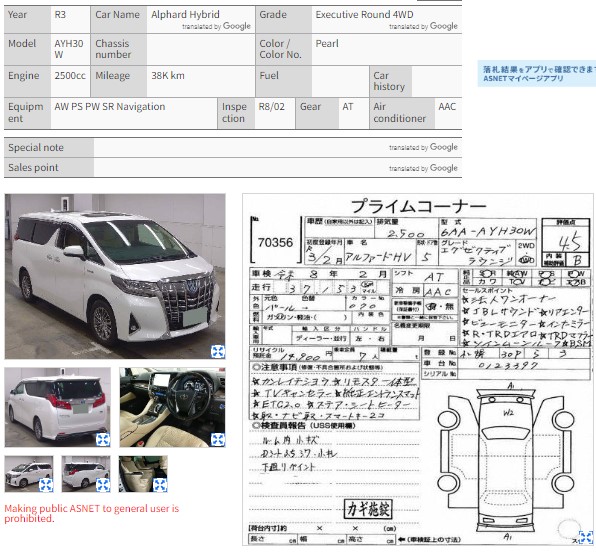Image resolution: width=596 pixels, height=558 pixels.
Task: Select the equipment AW PS PW SR Navigation
Action: (x=110, y=107)
